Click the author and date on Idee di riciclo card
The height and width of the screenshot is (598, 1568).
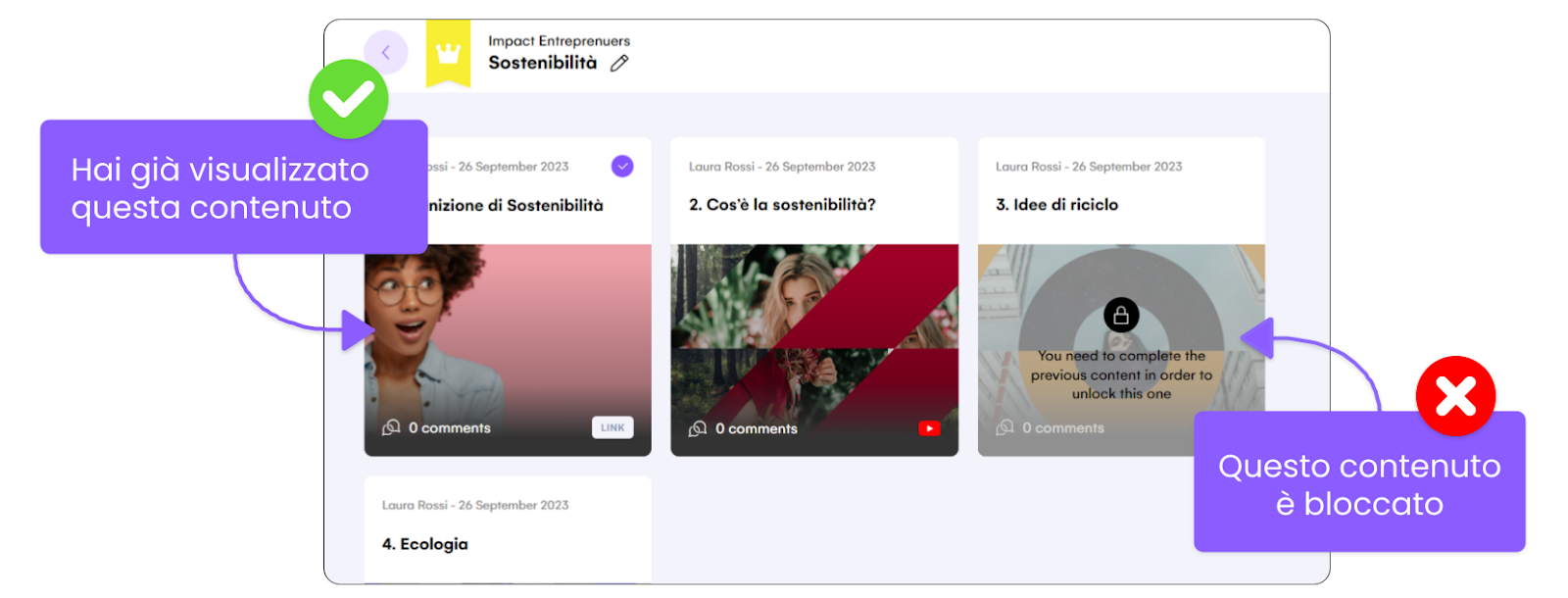[1089, 167]
